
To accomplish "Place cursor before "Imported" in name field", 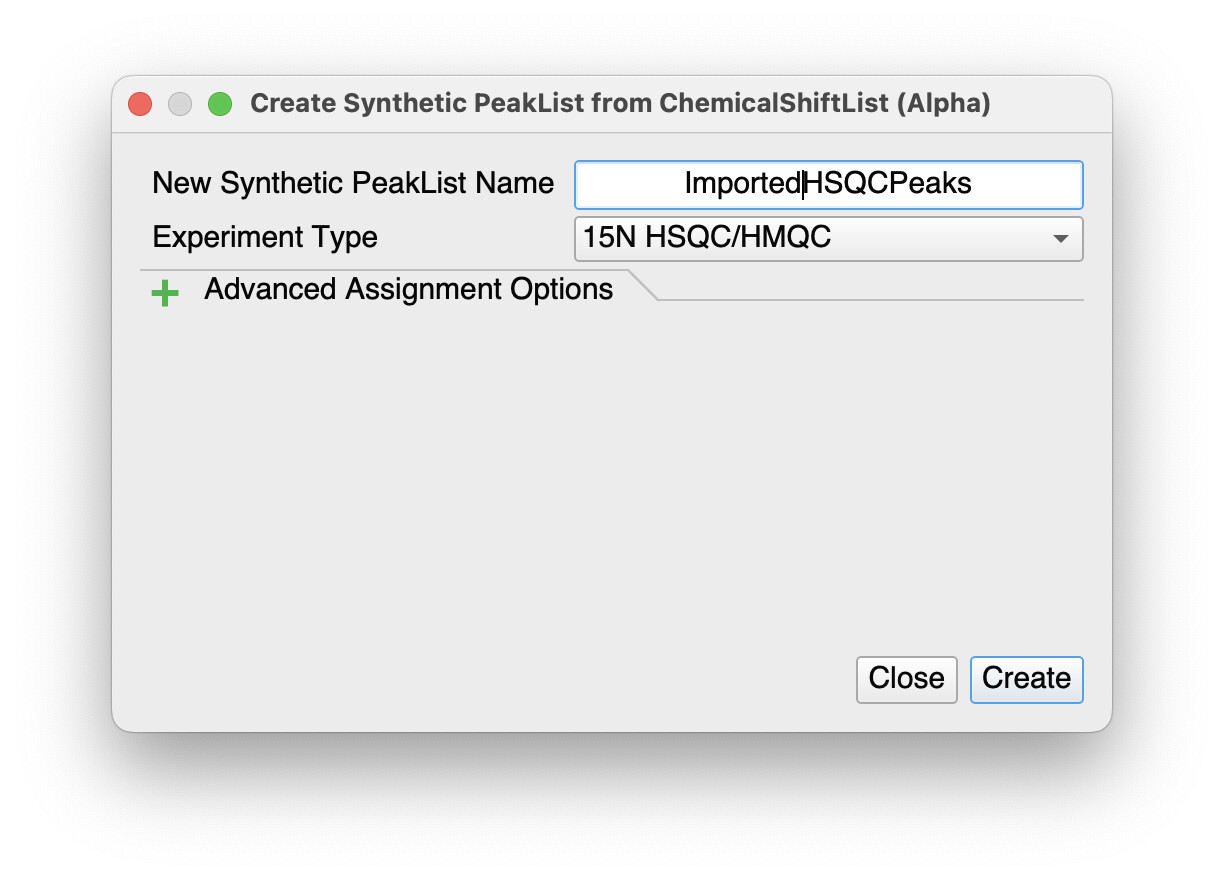I will 685,185.
